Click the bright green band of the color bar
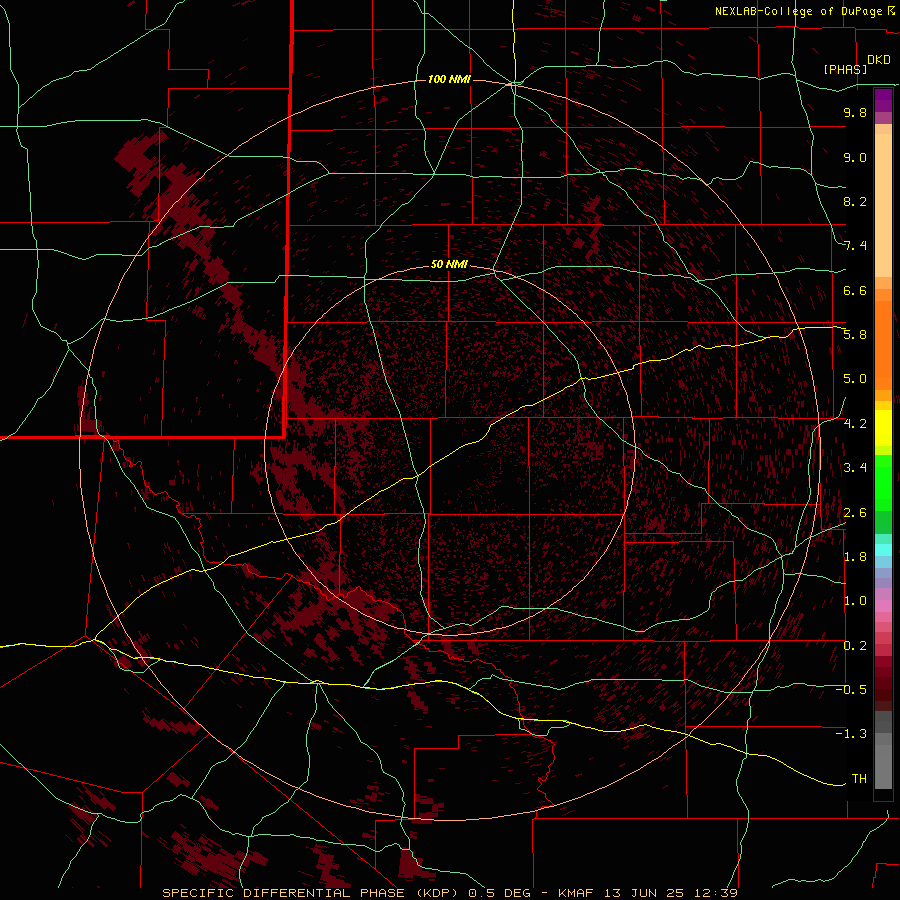900x900 pixels. (883, 482)
